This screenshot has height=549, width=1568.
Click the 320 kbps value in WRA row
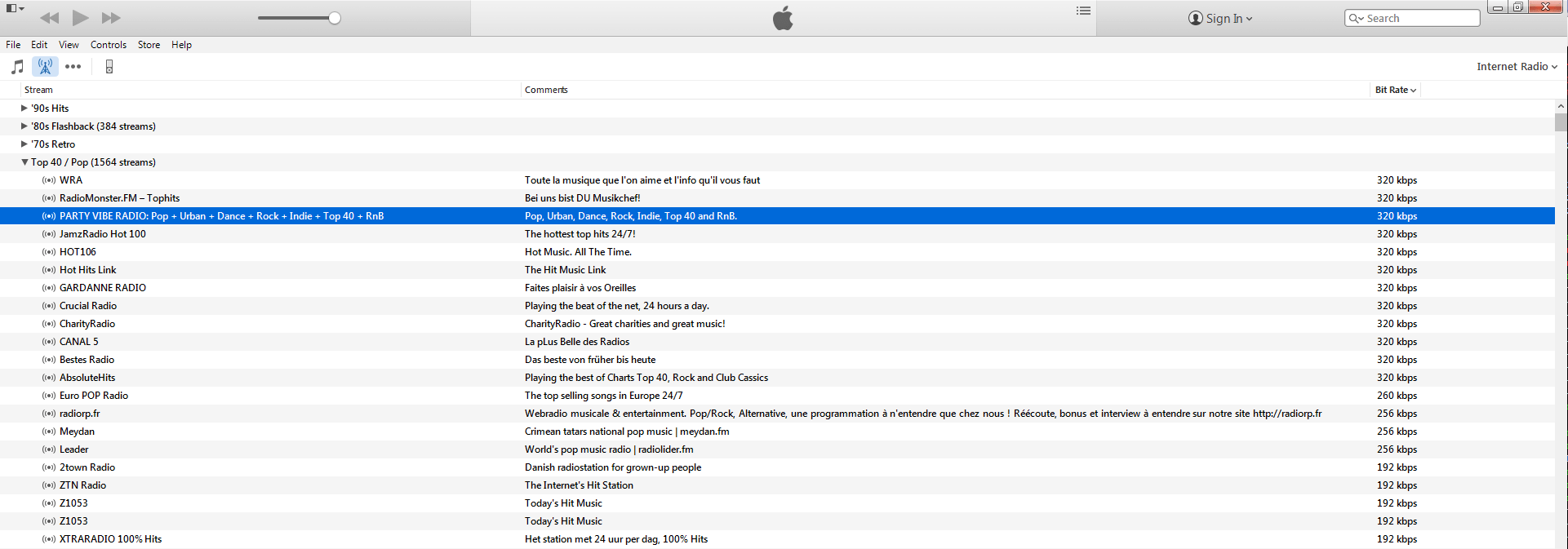(1397, 180)
